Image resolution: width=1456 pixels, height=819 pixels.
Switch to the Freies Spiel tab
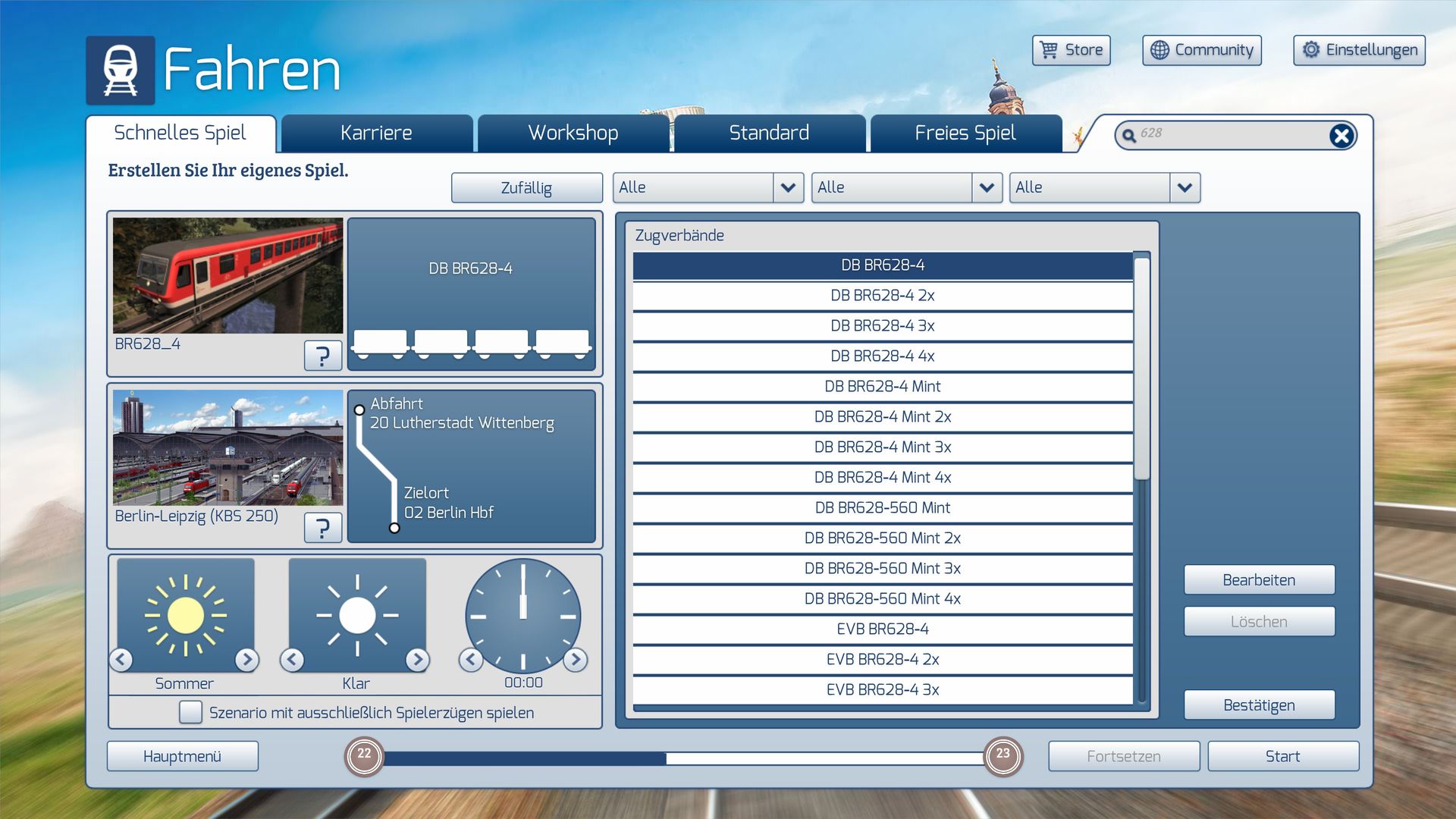pos(965,133)
